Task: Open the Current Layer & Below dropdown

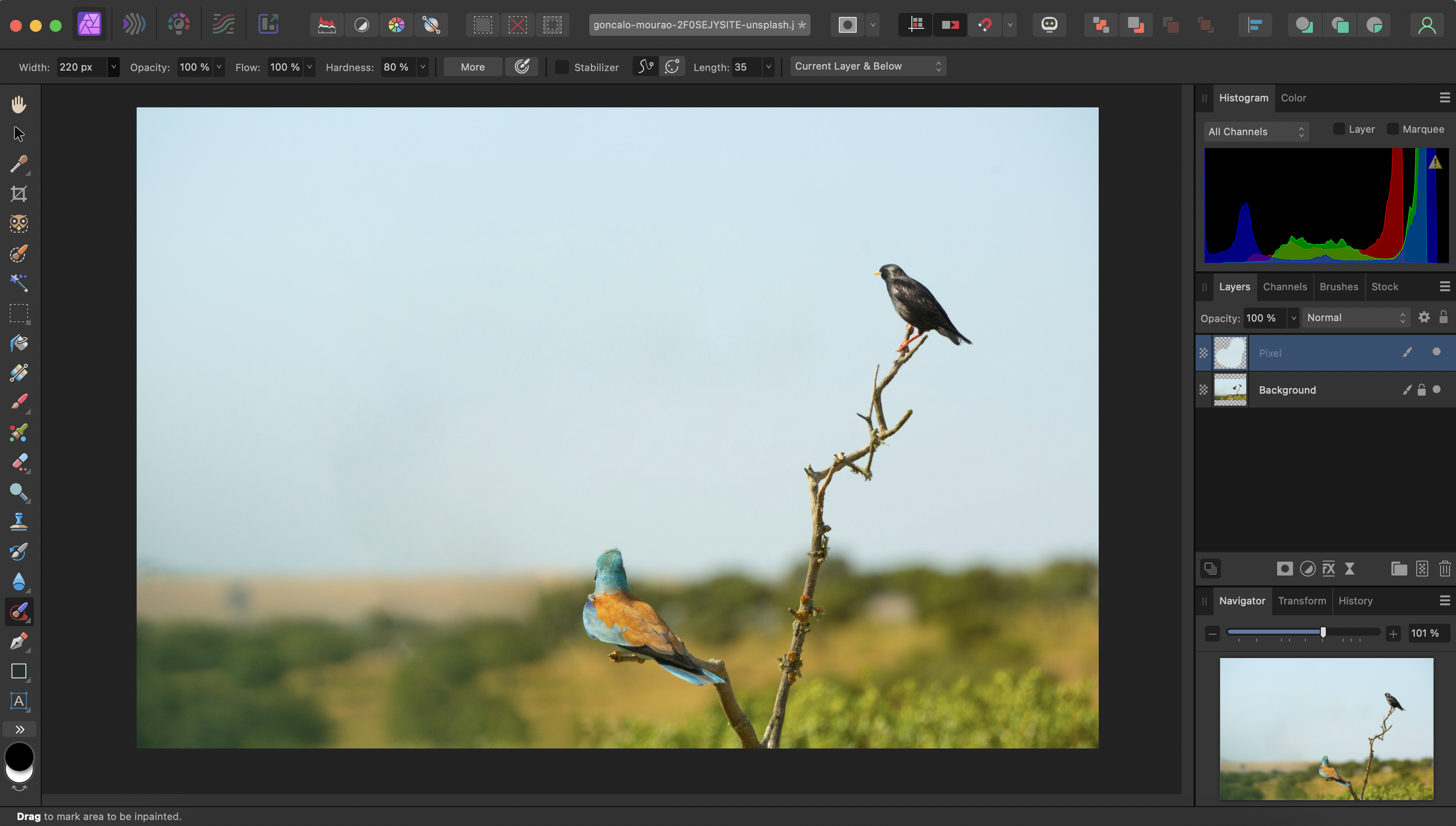Action: coord(868,67)
